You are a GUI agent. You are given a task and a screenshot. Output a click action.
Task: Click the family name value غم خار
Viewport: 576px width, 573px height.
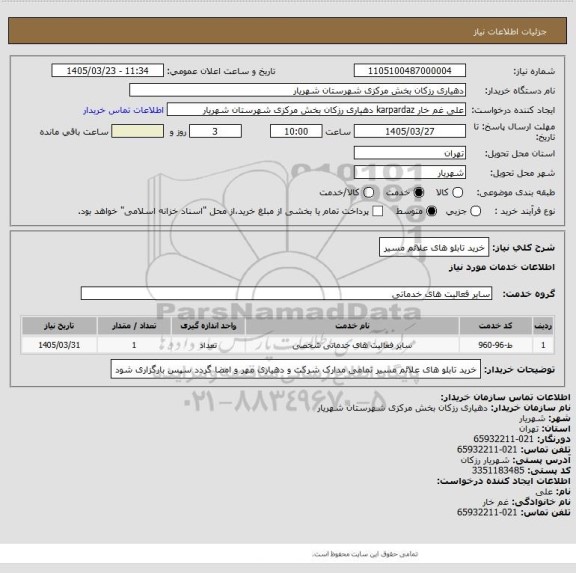pyautogui.click(x=495, y=502)
